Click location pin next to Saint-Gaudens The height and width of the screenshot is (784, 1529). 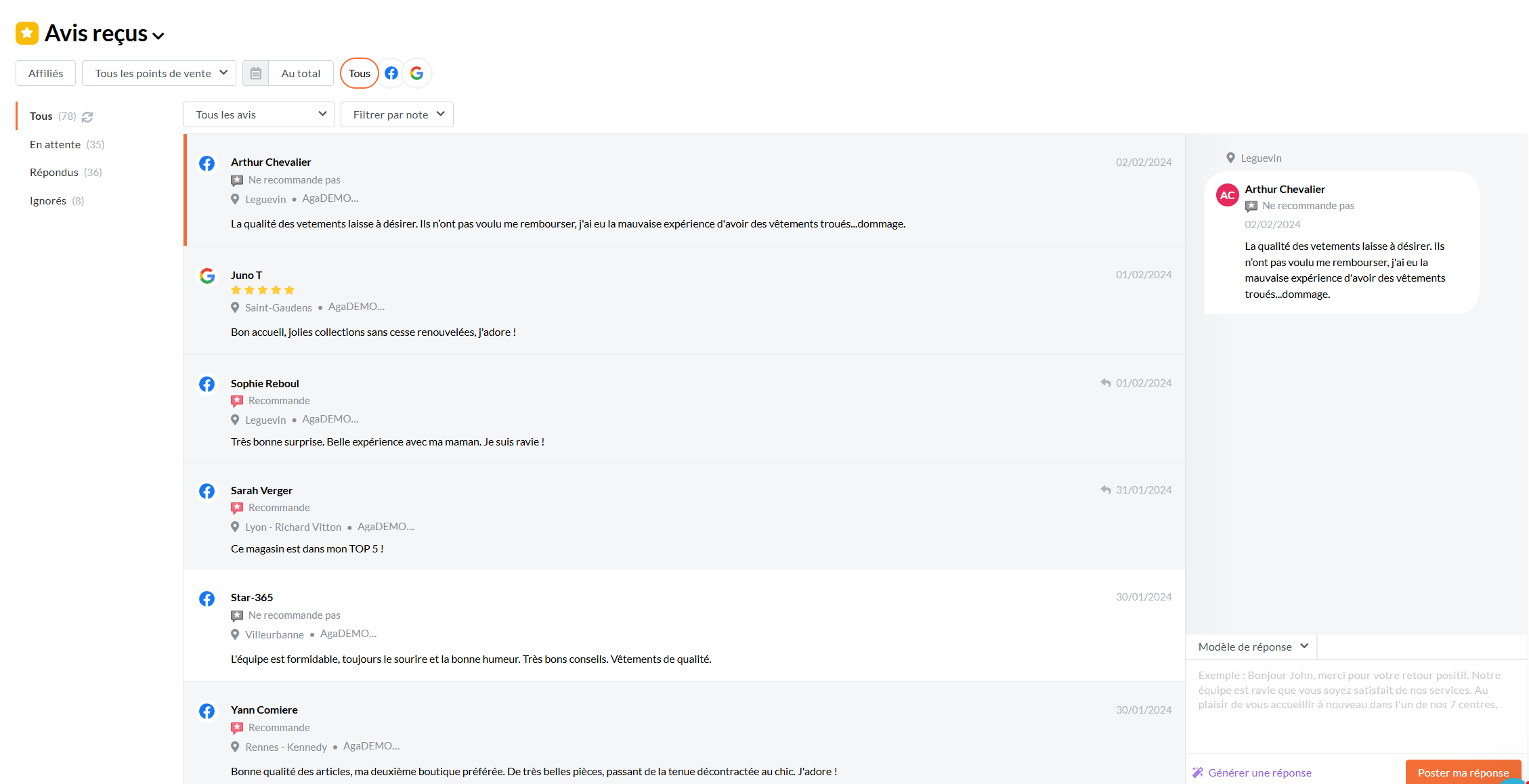235,307
